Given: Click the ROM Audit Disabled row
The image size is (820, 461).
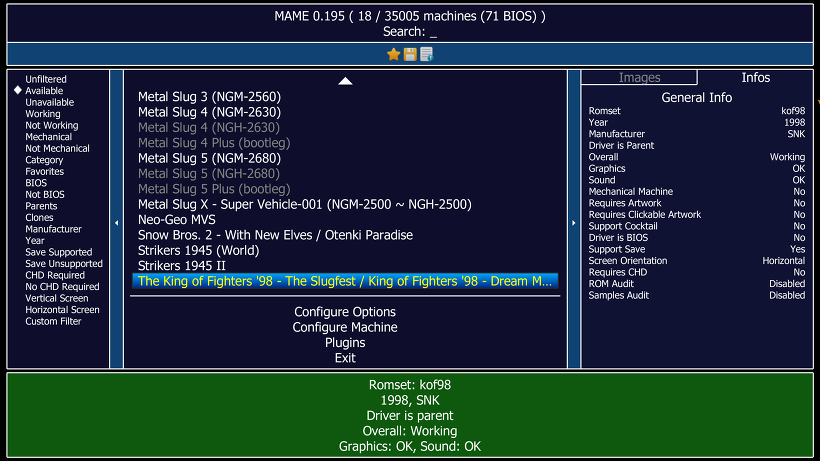Looking at the screenshot, I should point(697,283).
